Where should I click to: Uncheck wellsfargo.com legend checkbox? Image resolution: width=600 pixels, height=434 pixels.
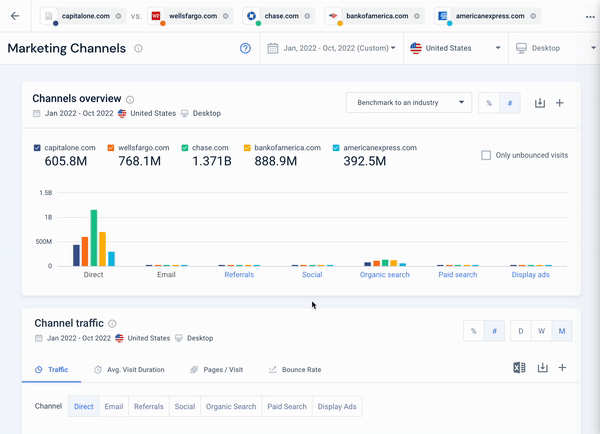click(x=111, y=148)
